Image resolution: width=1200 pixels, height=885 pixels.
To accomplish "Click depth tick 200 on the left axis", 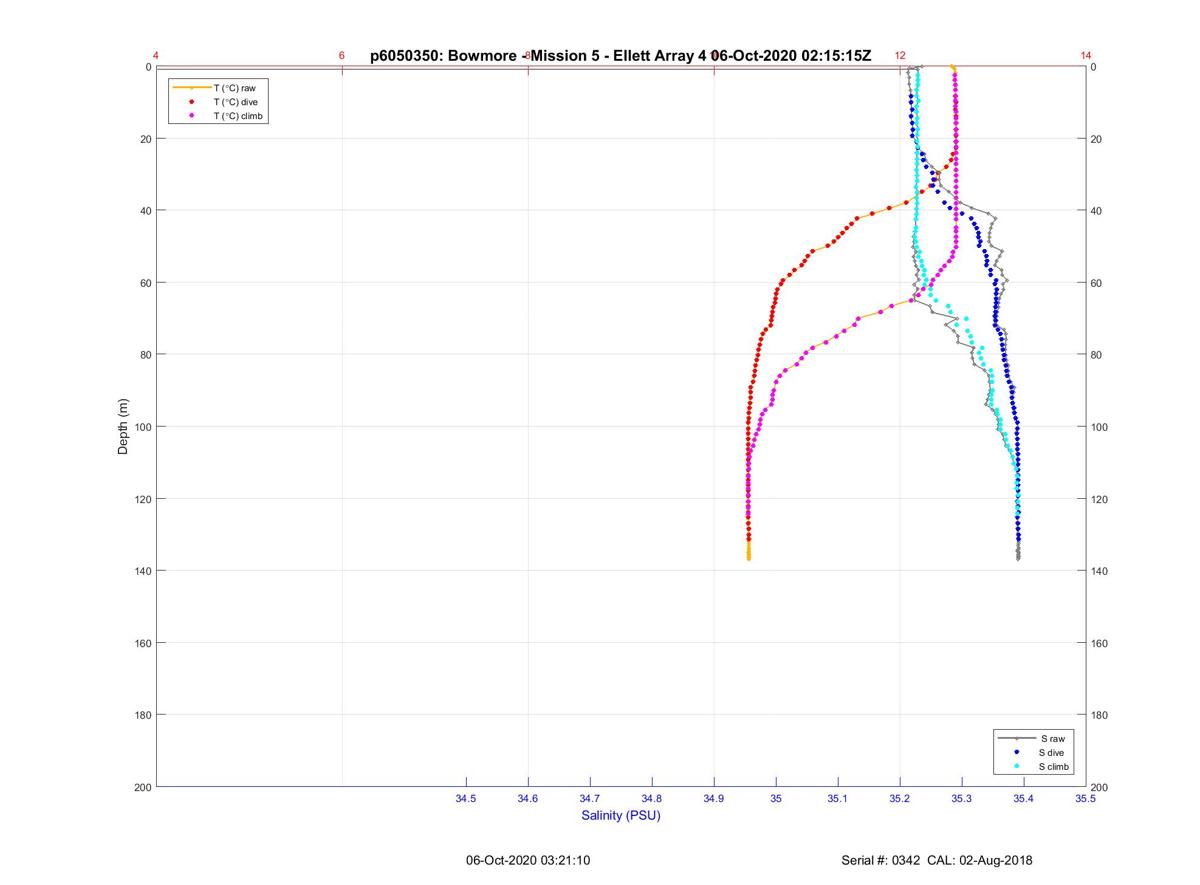I will click(142, 787).
